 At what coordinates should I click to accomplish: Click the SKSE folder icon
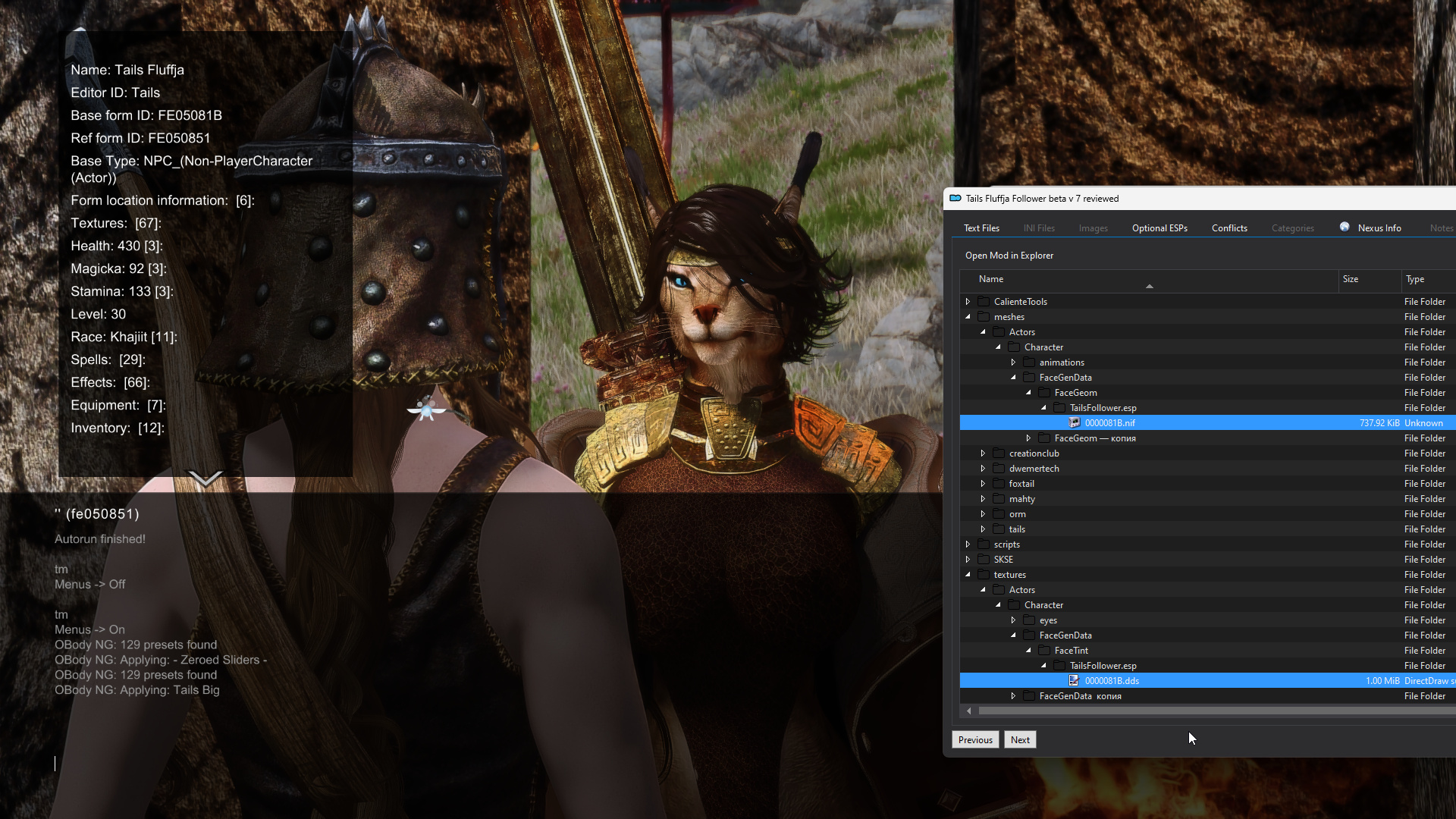point(984,560)
